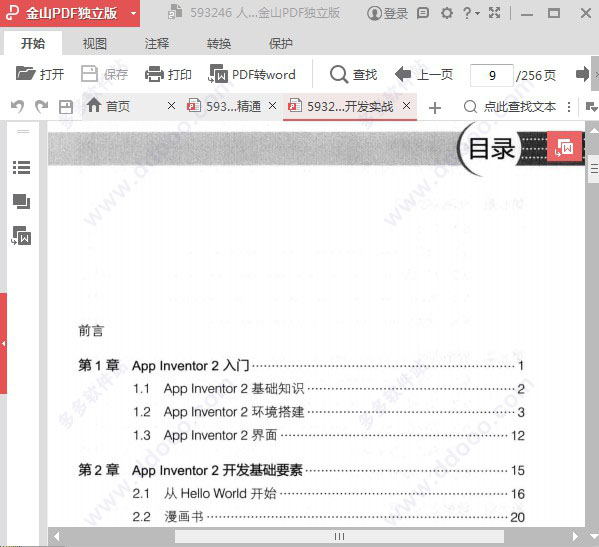Open the more options dots menu

(569, 107)
